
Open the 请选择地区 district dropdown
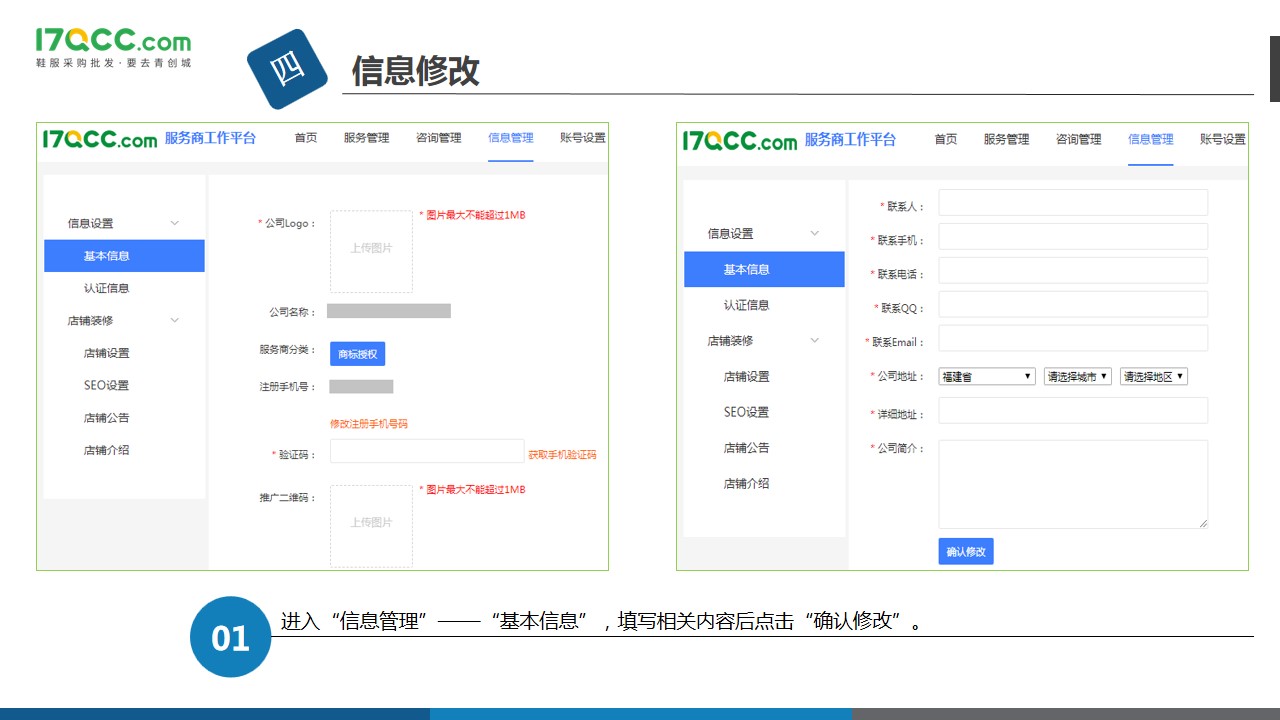point(1153,377)
